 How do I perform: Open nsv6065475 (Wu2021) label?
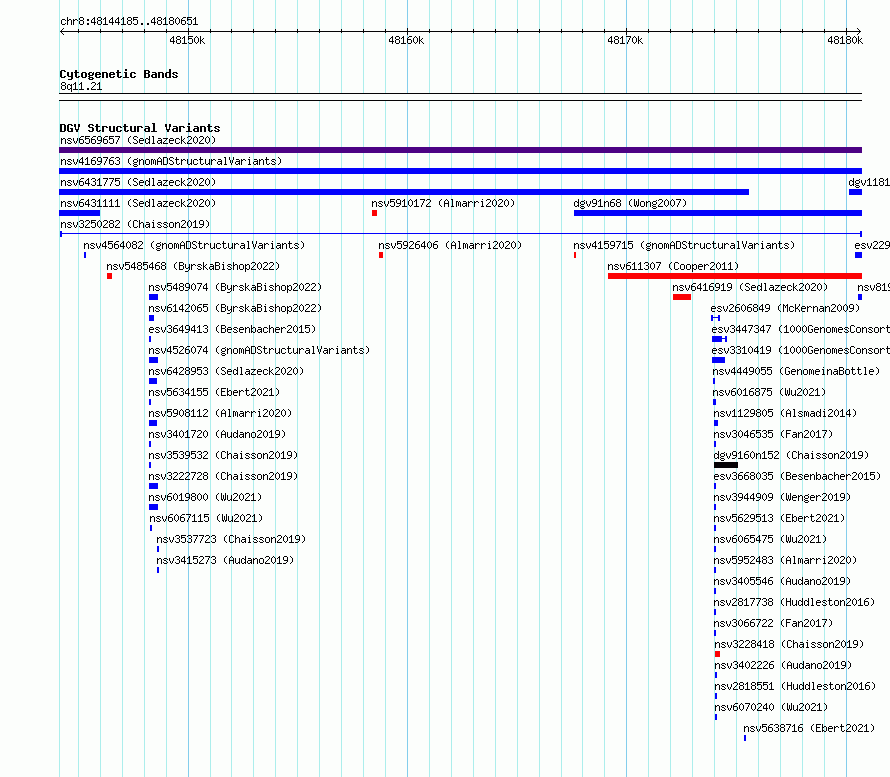coord(770,539)
